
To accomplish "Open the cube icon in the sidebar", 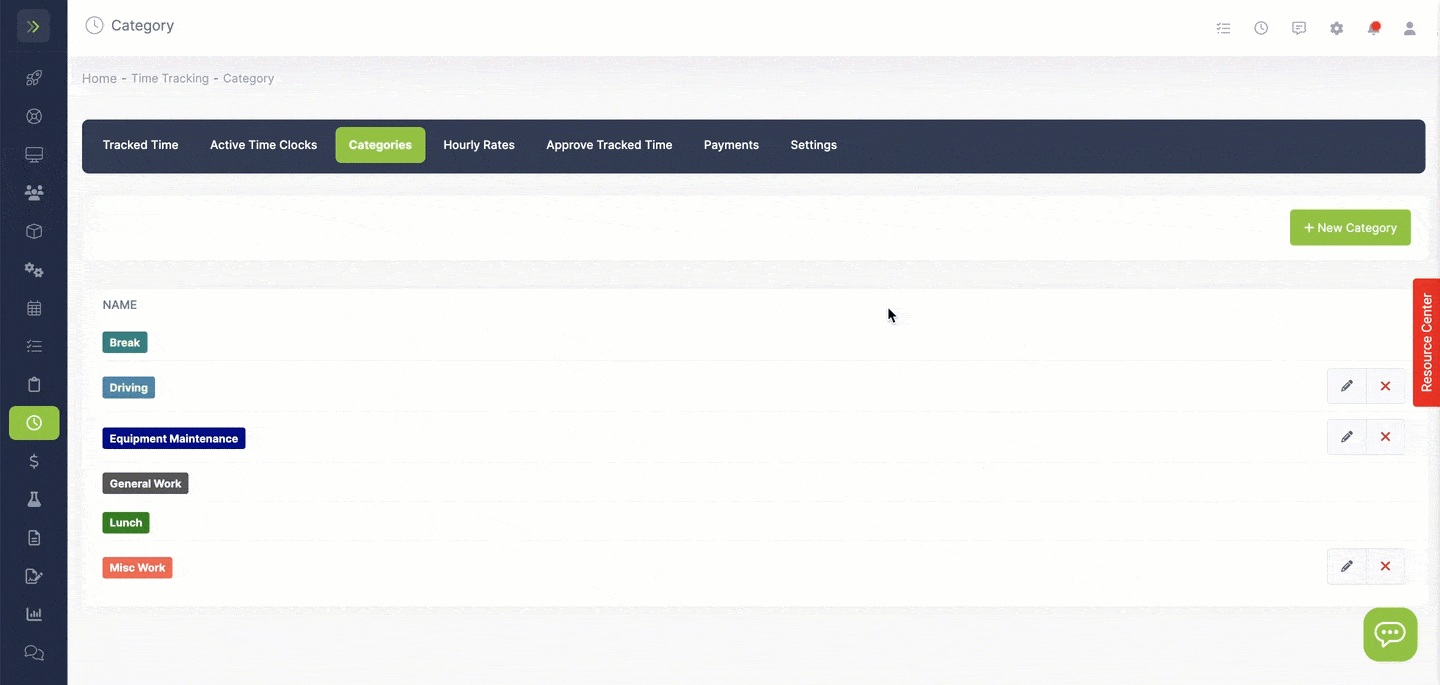I will [x=34, y=231].
